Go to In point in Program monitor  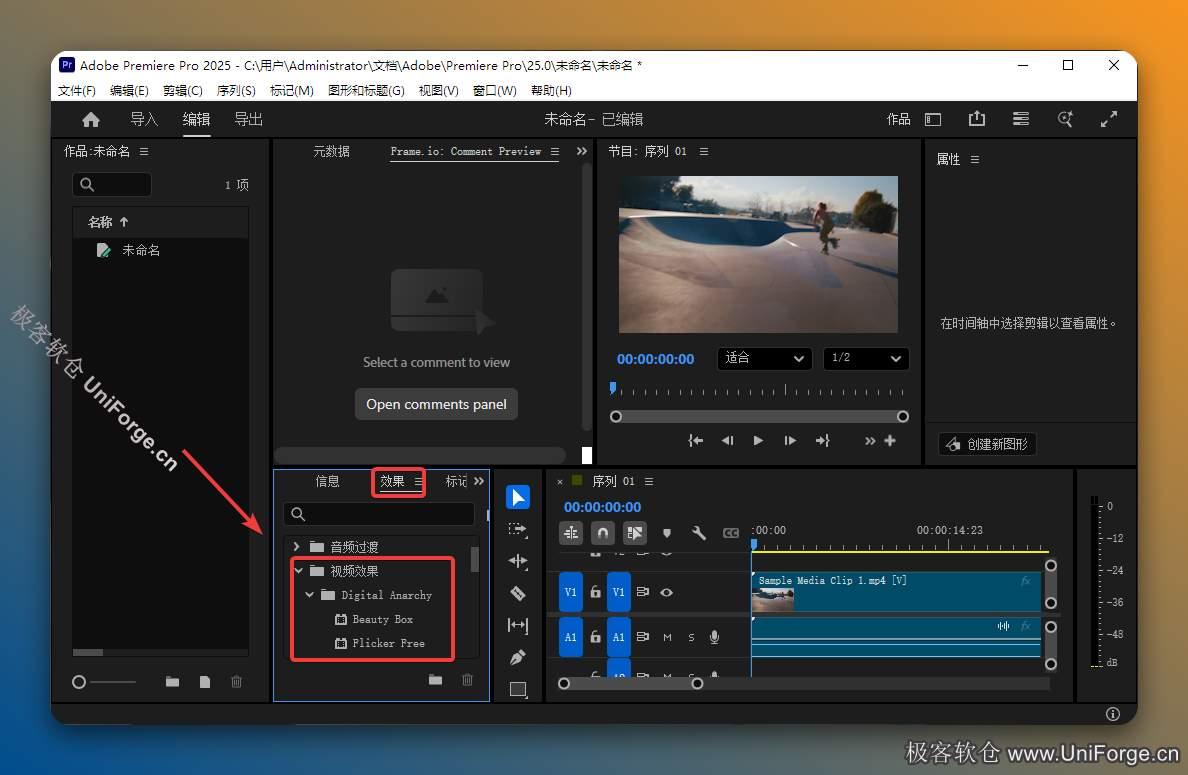point(696,440)
